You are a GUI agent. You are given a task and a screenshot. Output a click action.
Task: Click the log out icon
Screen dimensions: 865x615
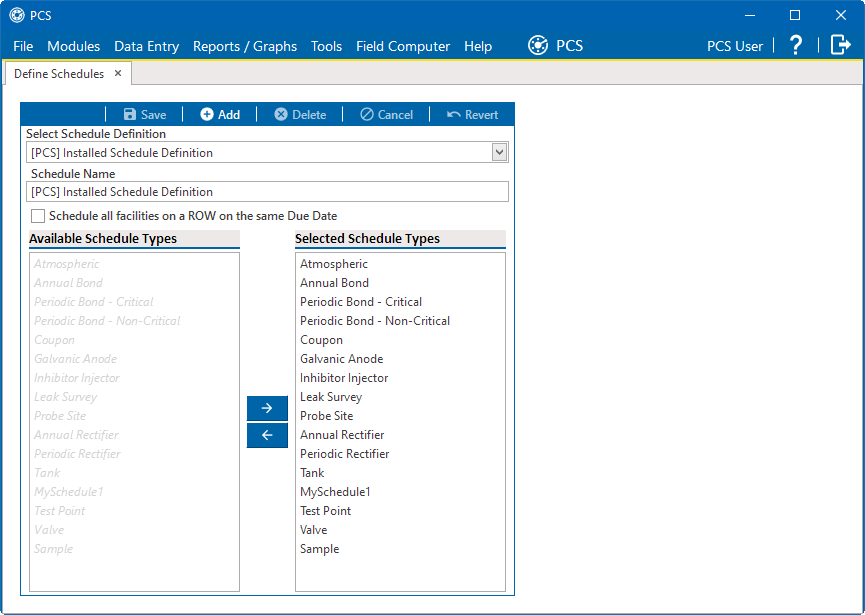tap(841, 45)
